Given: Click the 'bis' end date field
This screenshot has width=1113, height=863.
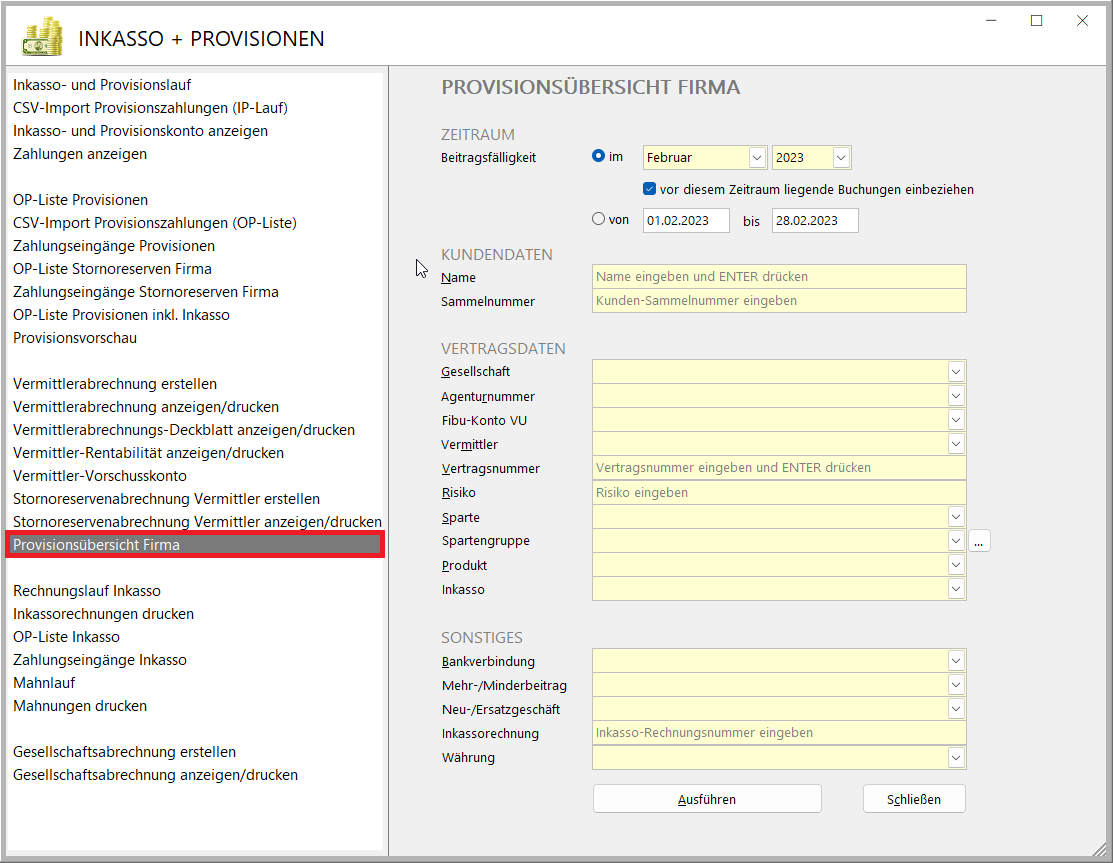Looking at the screenshot, I should click(x=814, y=220).
